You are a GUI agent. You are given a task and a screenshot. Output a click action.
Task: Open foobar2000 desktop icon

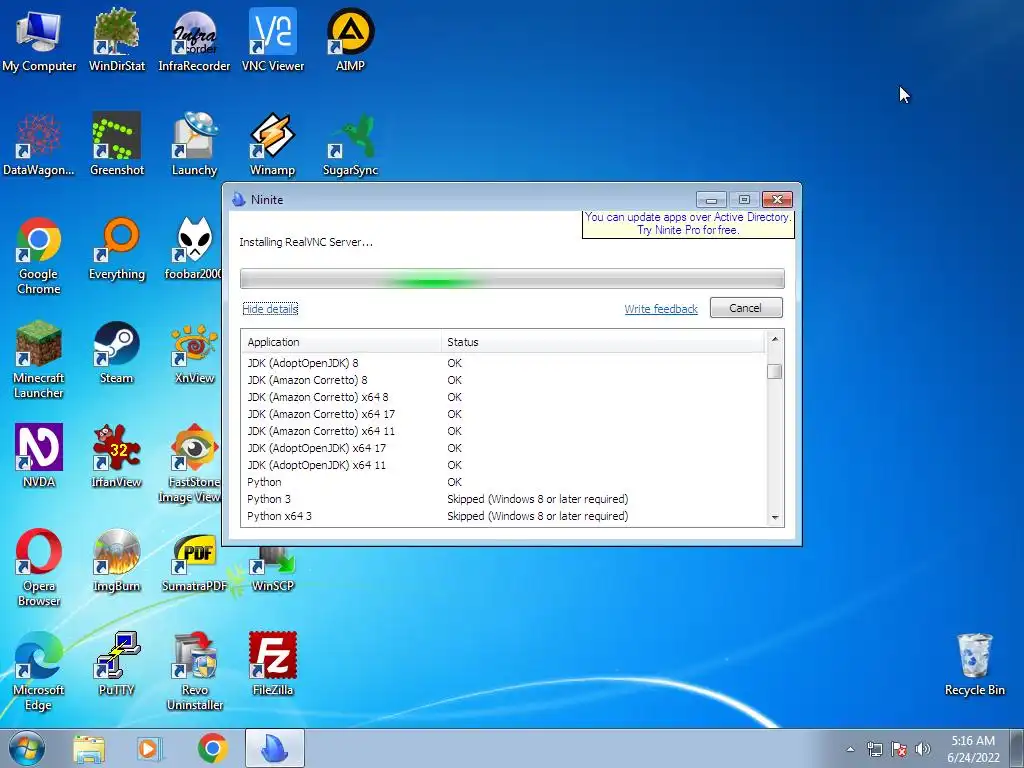pyautogui.click(x=193, y=248)
